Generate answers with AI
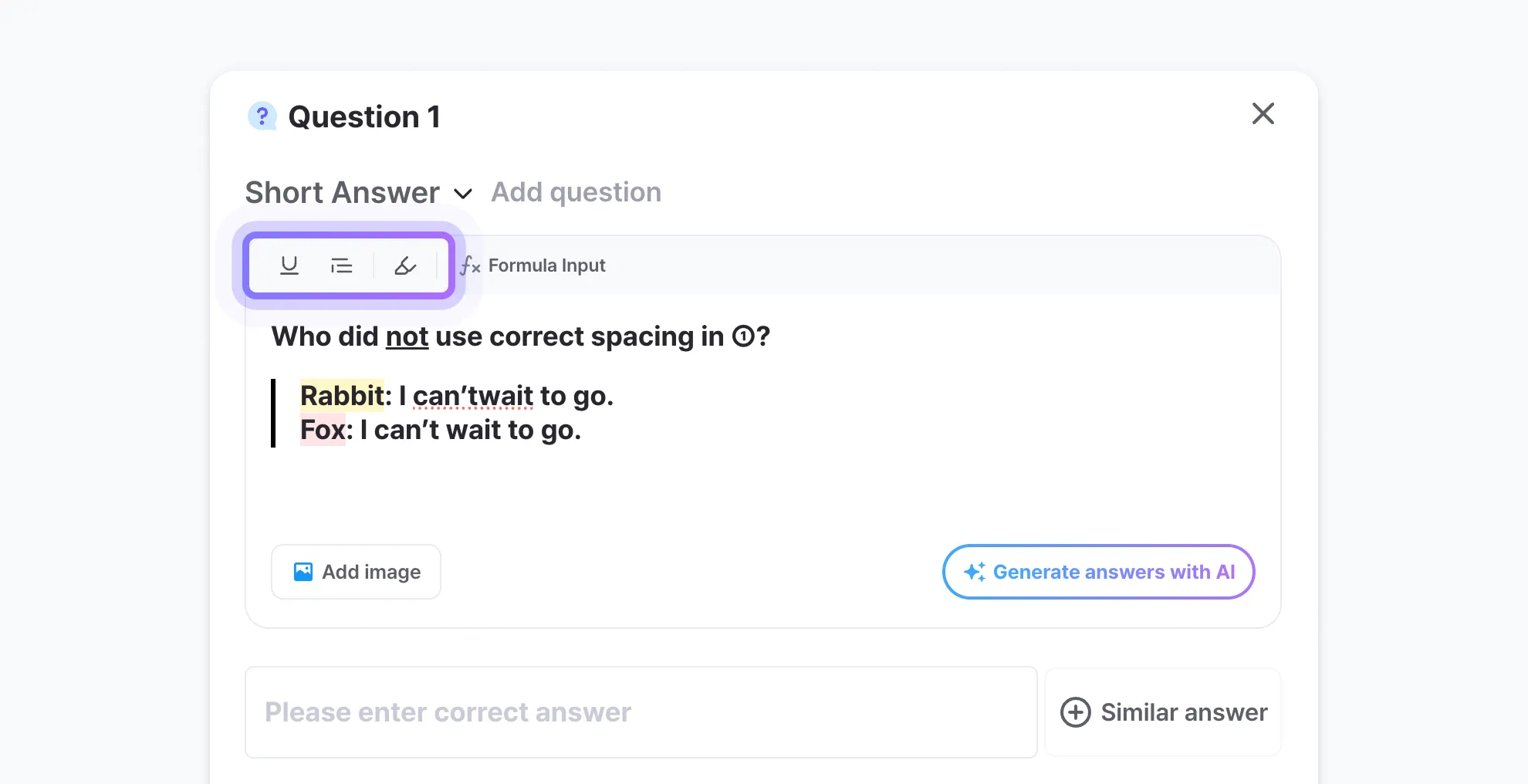Image resolution: width=1528 pixels, height=784 pixels. (1098, 572)
